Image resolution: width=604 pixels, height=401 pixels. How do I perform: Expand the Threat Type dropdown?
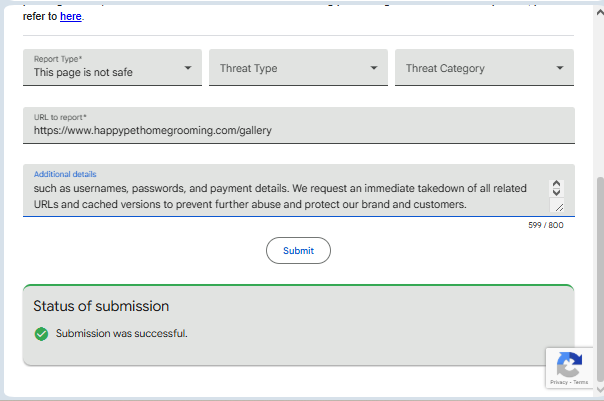tap(298, 68)
